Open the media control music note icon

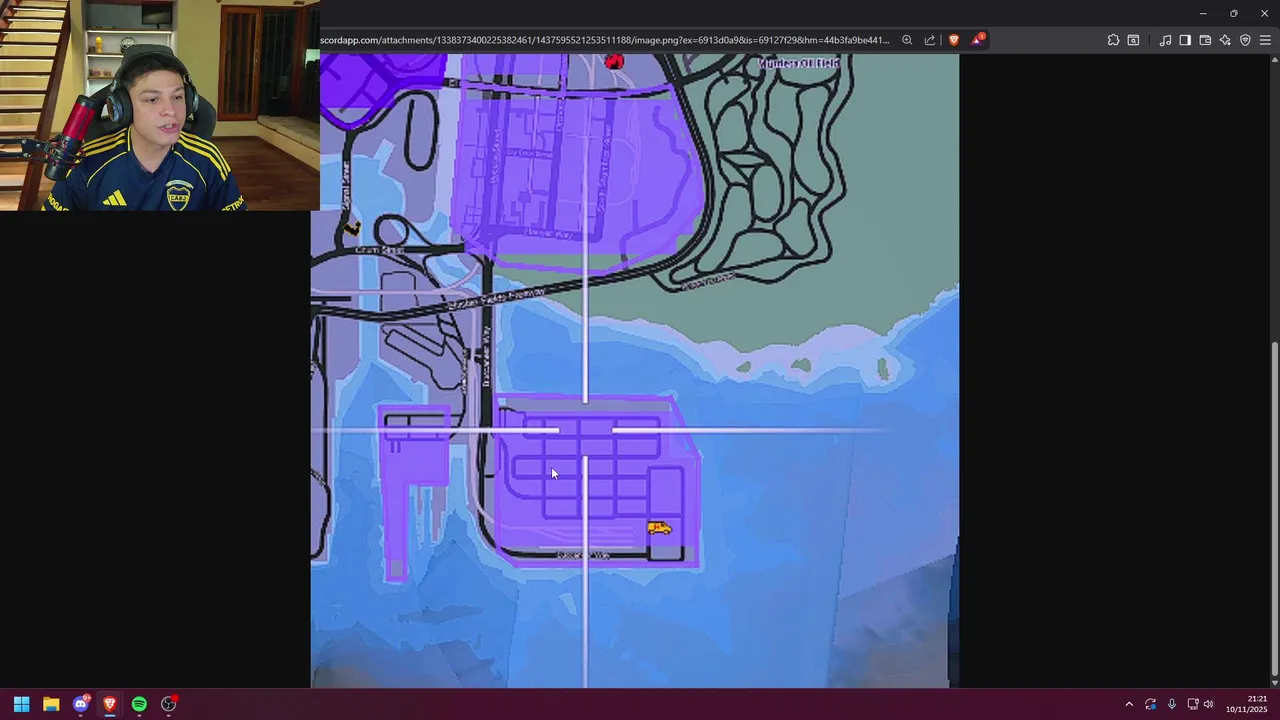pos(1165,40)
